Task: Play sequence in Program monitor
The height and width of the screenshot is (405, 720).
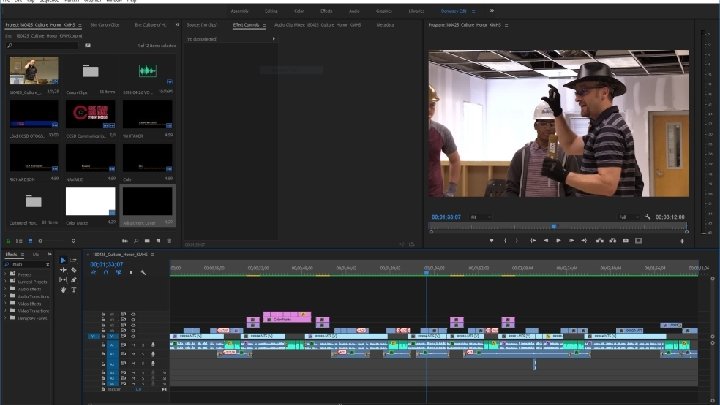Action: [x=558, y=241]
